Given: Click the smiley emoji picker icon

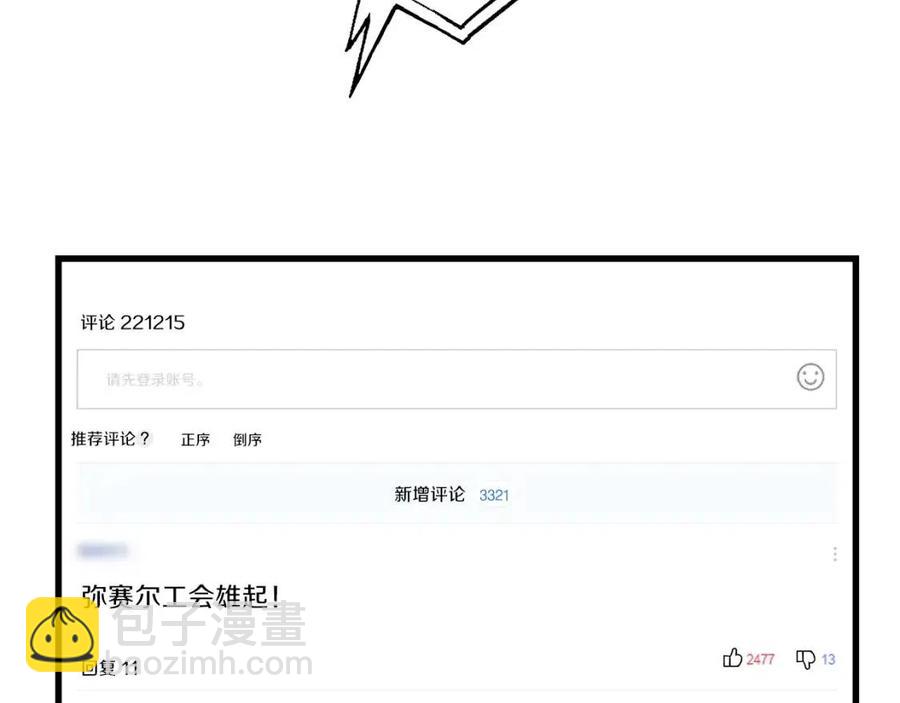Looking at the screenshot, I should coord(810,377).
